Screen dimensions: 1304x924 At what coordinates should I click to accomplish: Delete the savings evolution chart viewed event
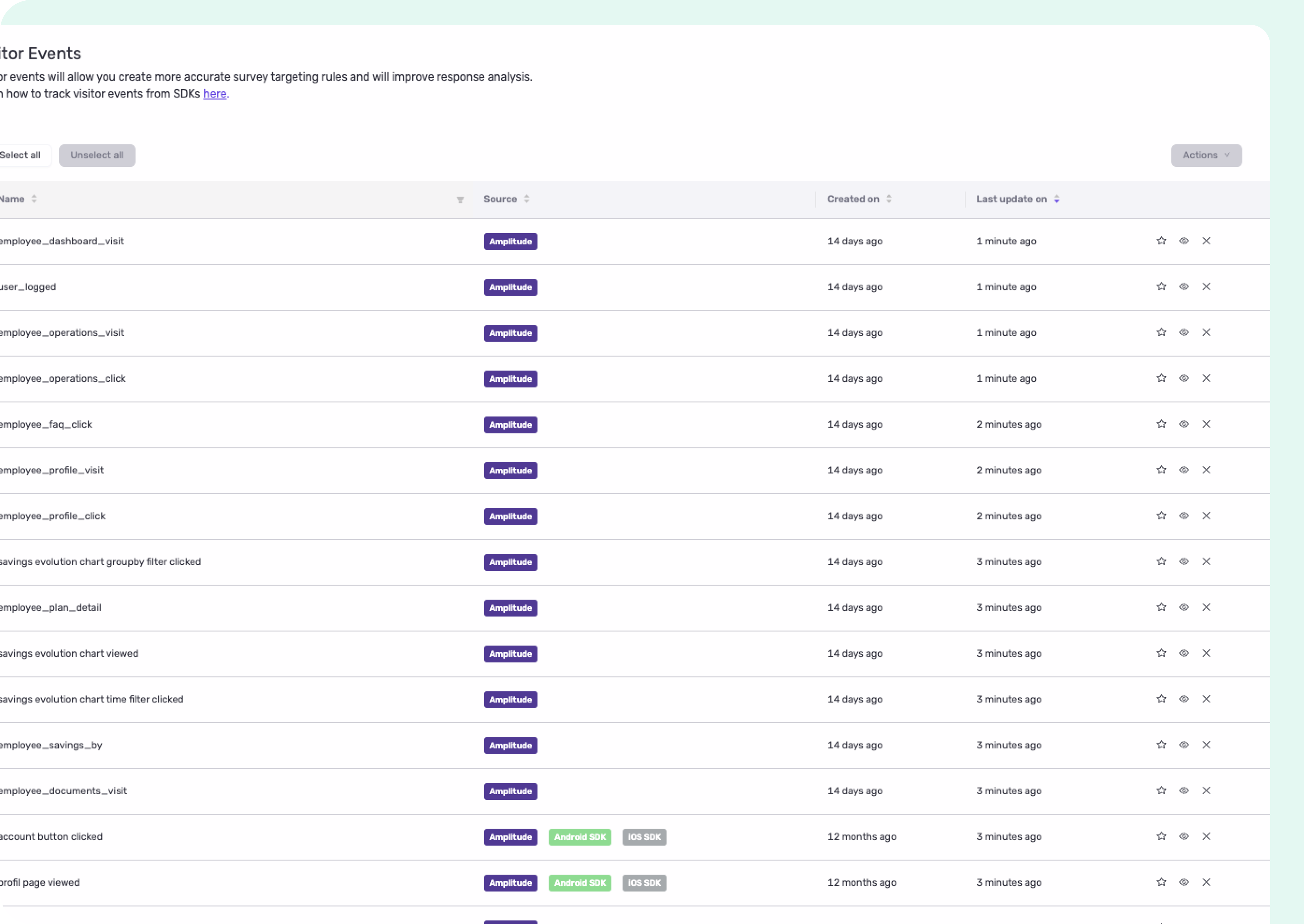pyautogui.click(x=1207, y=653)
